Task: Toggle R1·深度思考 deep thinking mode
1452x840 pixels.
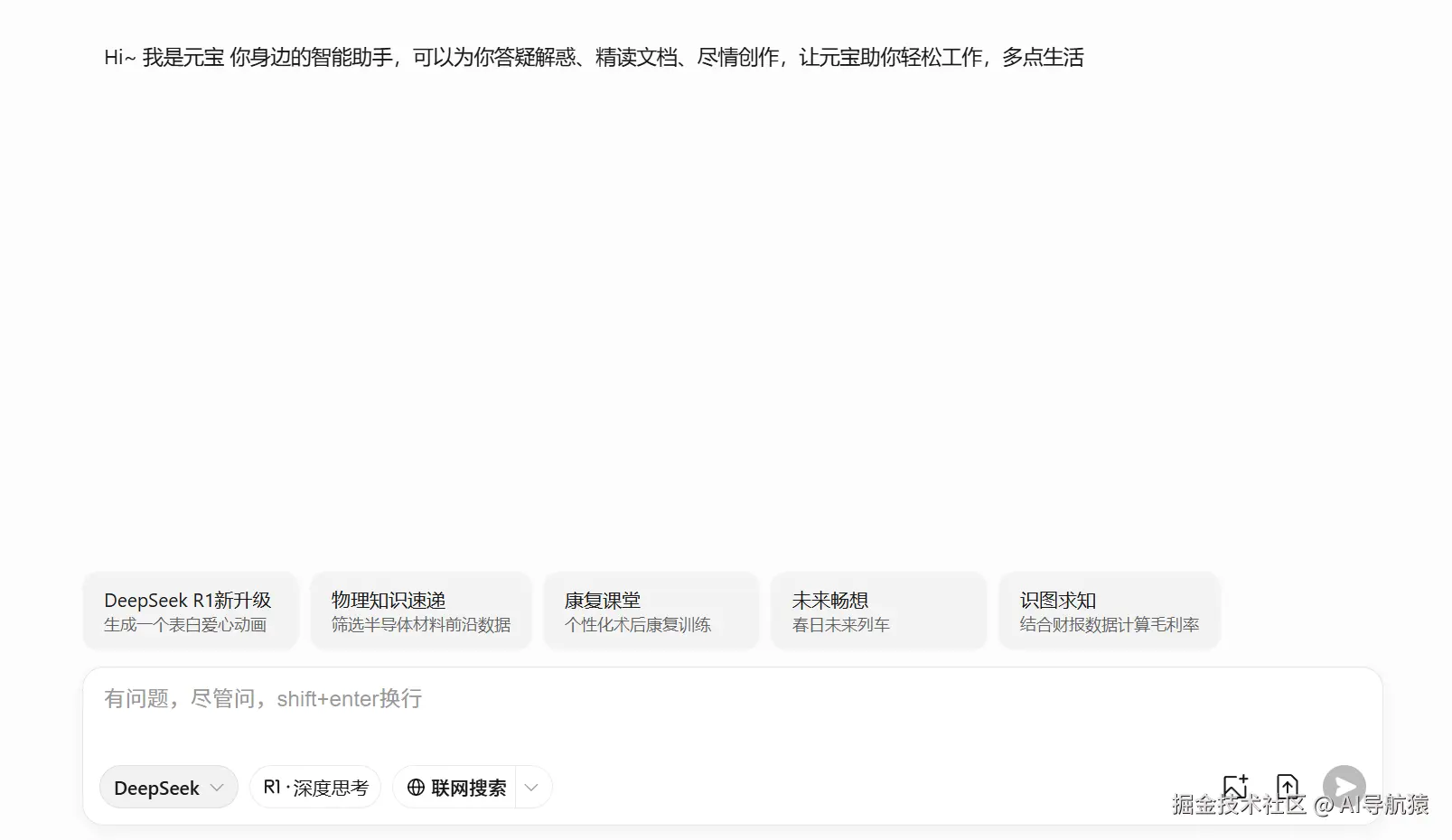Action: click(x=315, y=788)
